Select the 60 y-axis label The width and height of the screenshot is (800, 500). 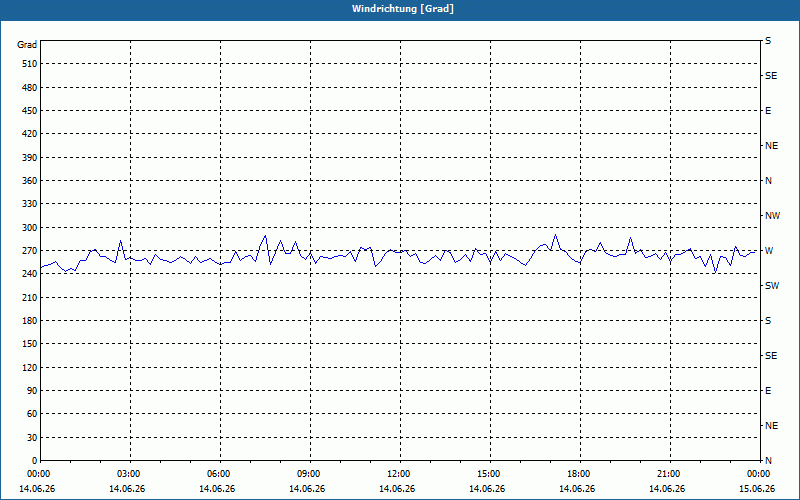32,414
